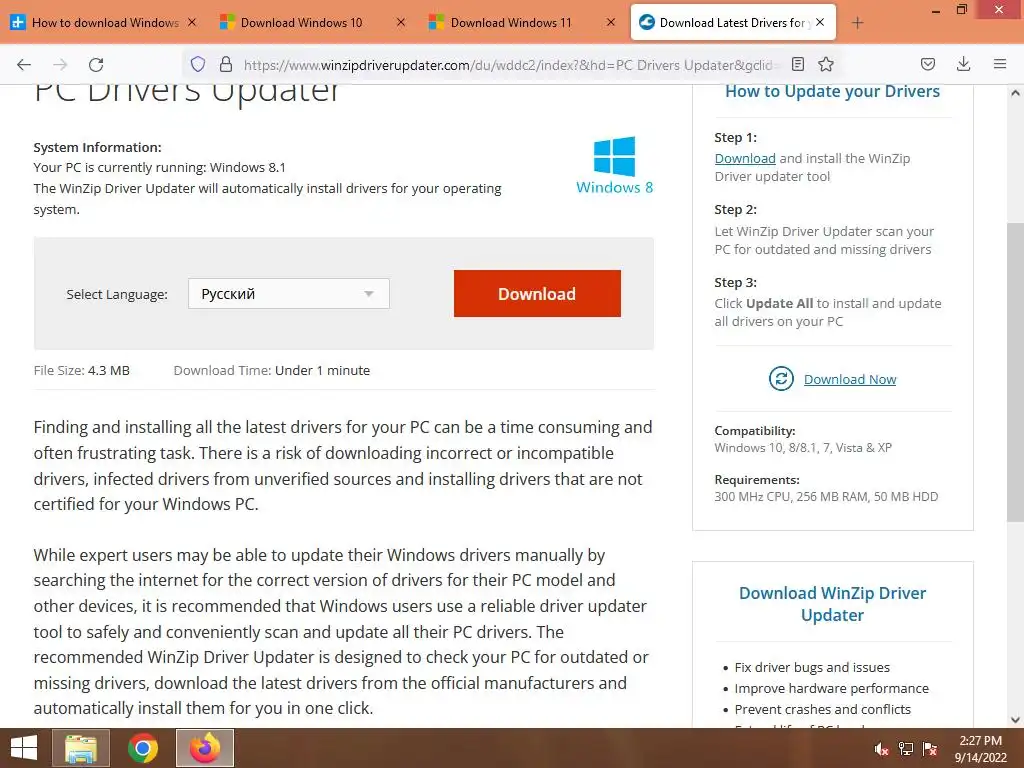Click 'System Information:' label
Image resolution: width=1024 pixels, height=768 pixels.
[97, 148]
